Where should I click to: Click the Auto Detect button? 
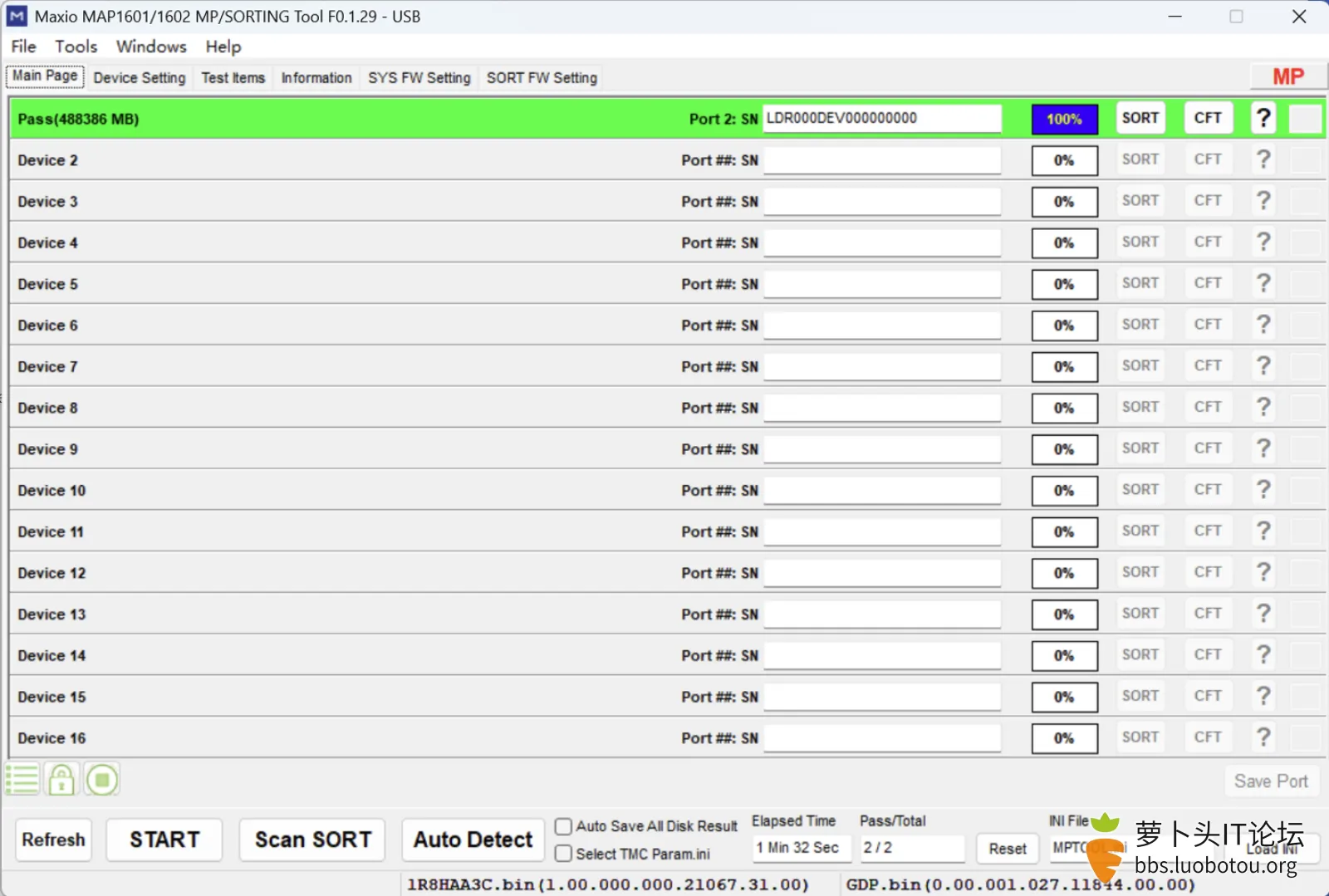[473, 840]
